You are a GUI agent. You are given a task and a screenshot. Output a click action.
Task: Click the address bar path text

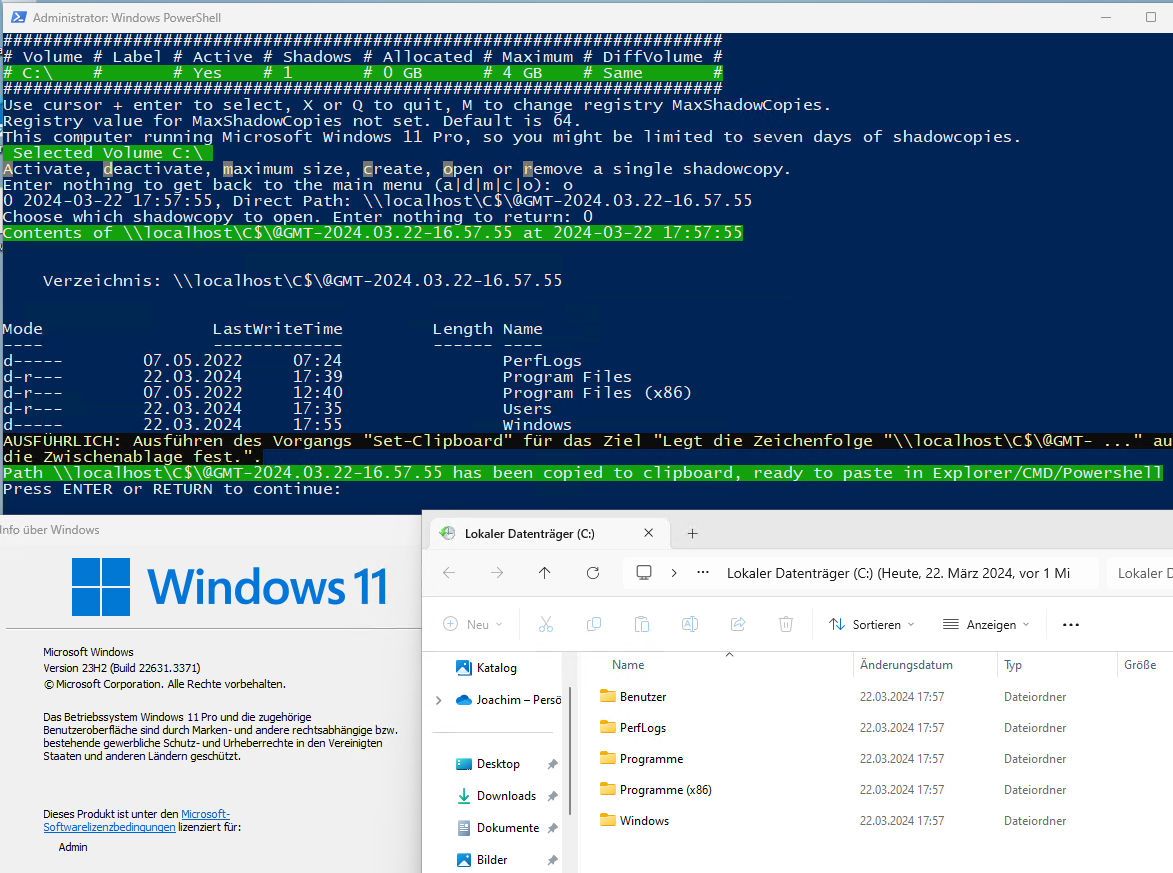tap(898, 573)
